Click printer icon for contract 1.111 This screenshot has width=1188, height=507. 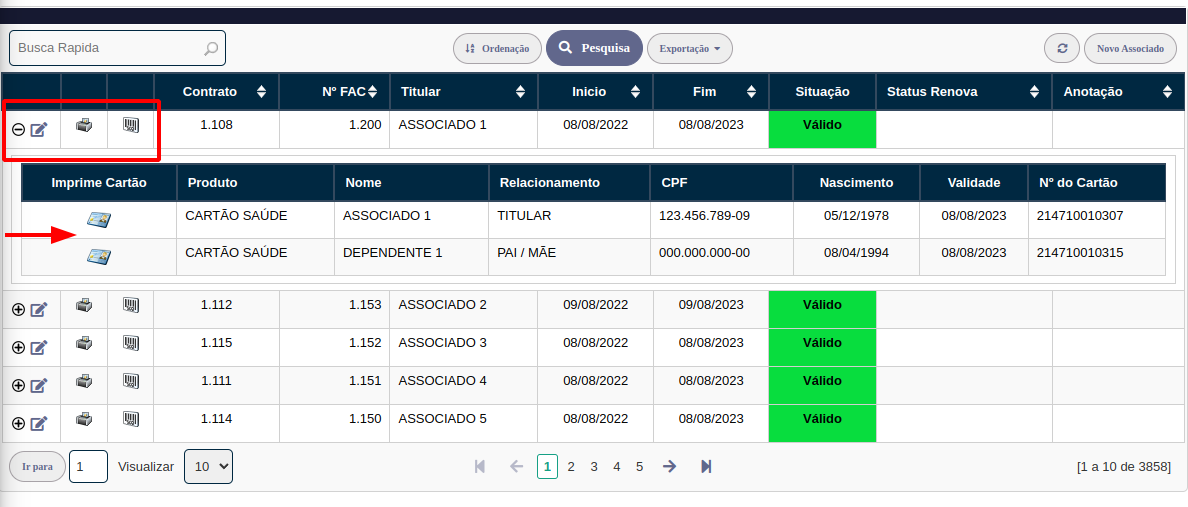[84, 381]
